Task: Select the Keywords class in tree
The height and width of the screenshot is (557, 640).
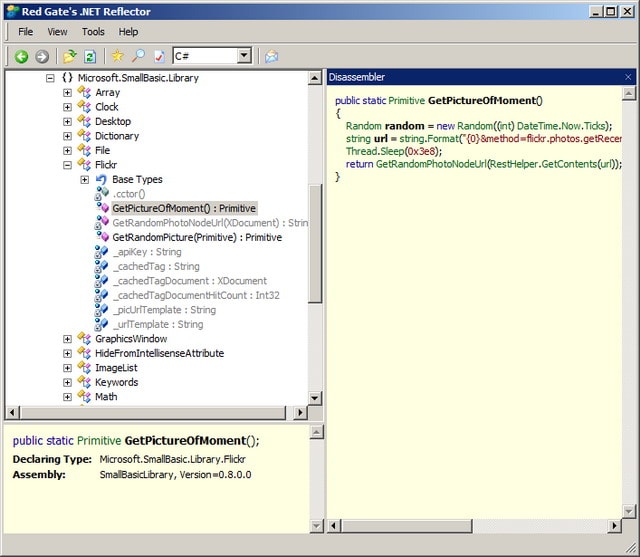Action: coord(116,382)
